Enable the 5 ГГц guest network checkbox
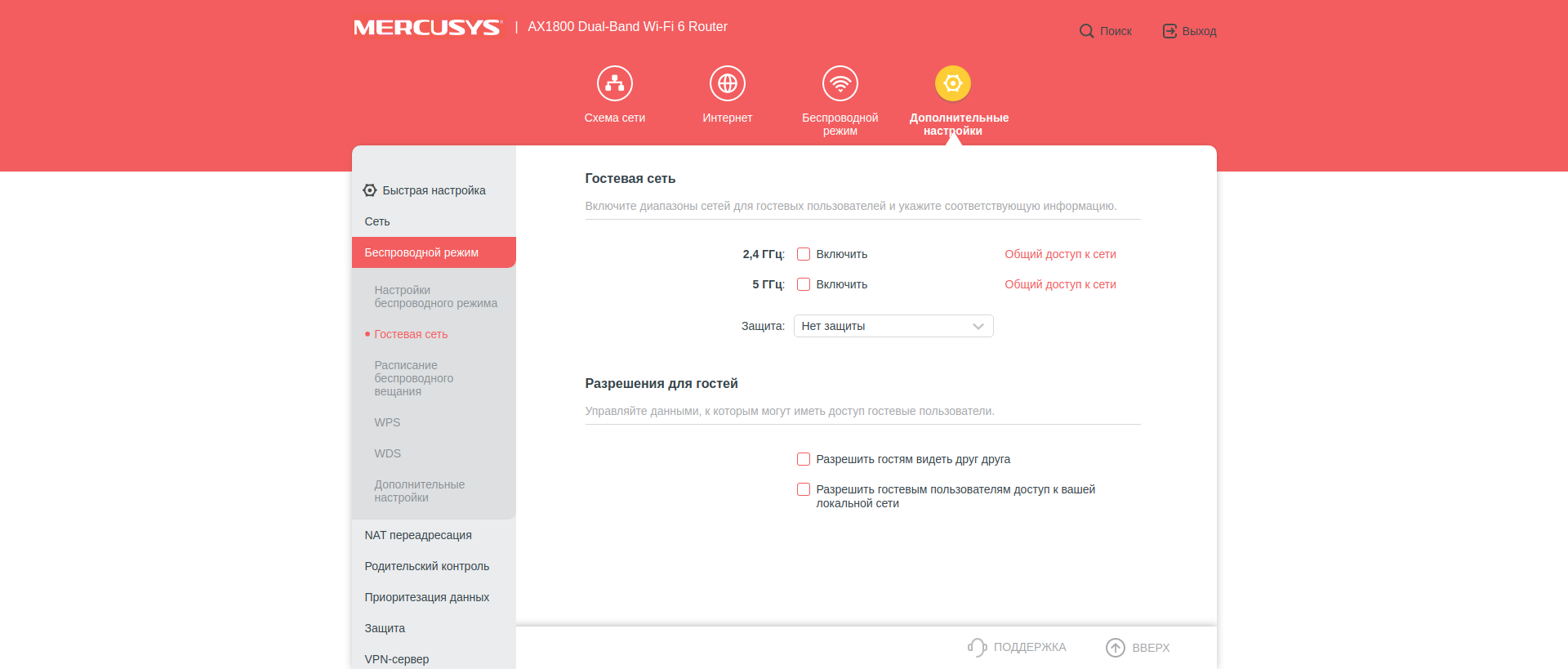Screen dimensions: 1568x669 point(804,284)
